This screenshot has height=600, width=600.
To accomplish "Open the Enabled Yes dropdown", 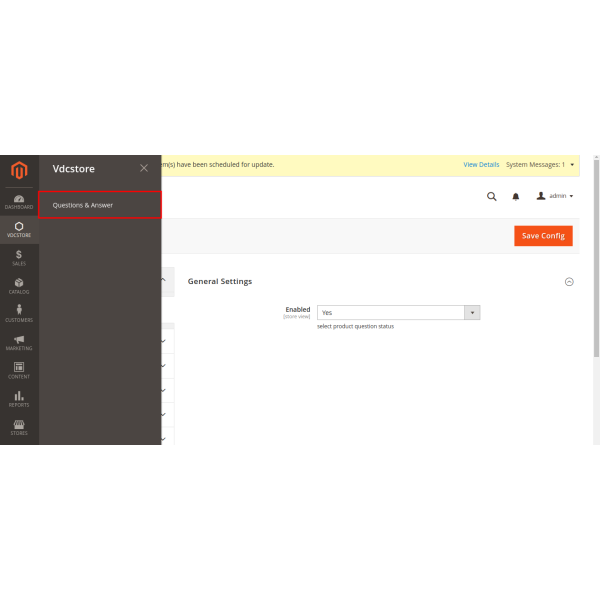I will point(398,312).
